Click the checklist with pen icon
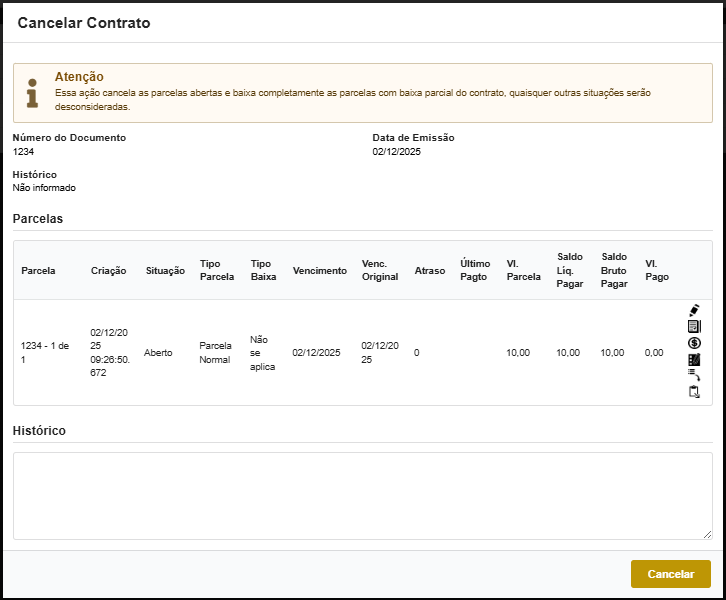 [x=694, y=359]
